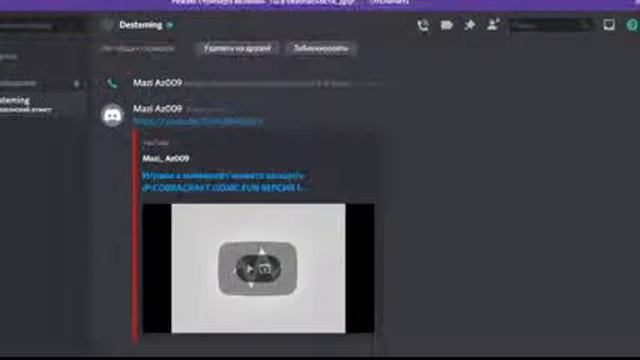Click the green help icon
Screen dimensions: 640x360
click(x=632, y=25)
